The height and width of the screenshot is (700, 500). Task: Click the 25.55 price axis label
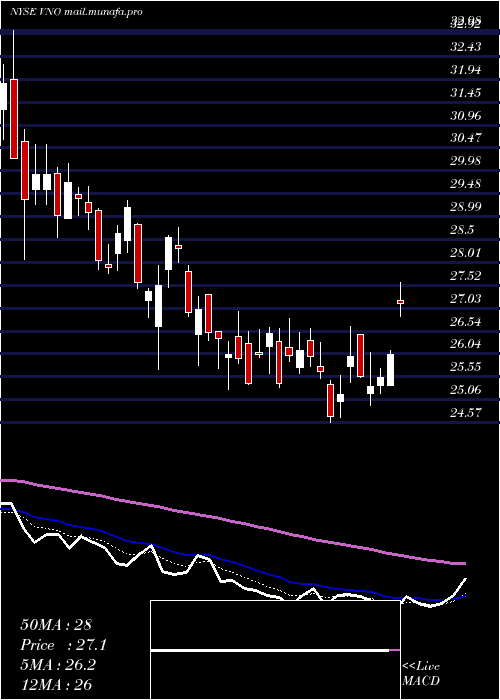tap(466, 367)
